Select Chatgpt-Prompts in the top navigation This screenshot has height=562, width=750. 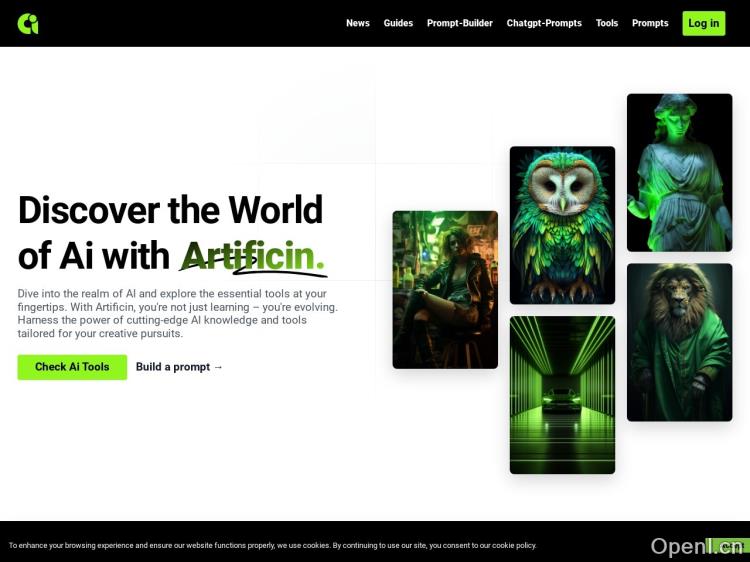(x=544, y=23)
